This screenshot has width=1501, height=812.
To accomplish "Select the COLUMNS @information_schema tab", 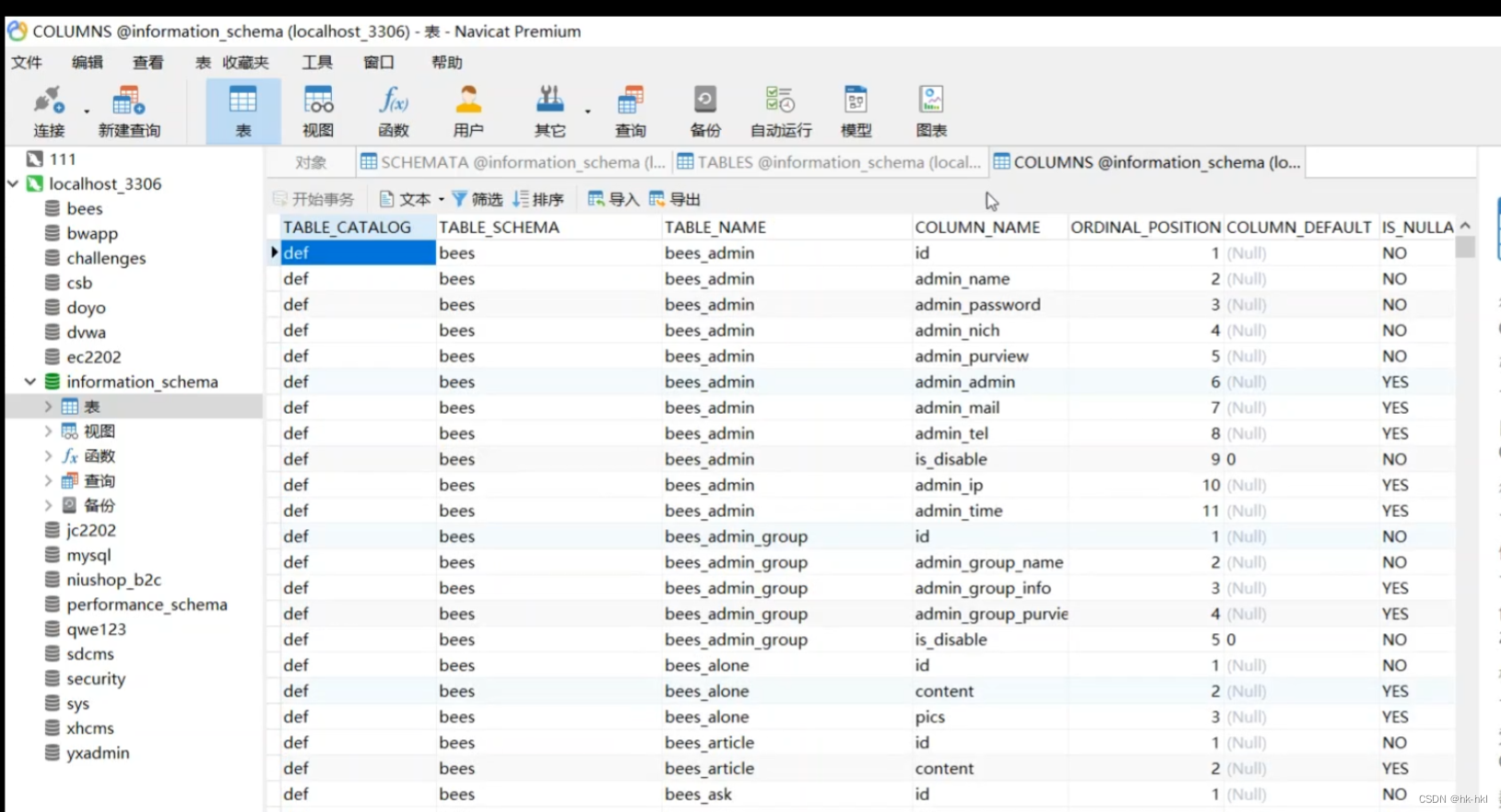I will point(1147,162).
